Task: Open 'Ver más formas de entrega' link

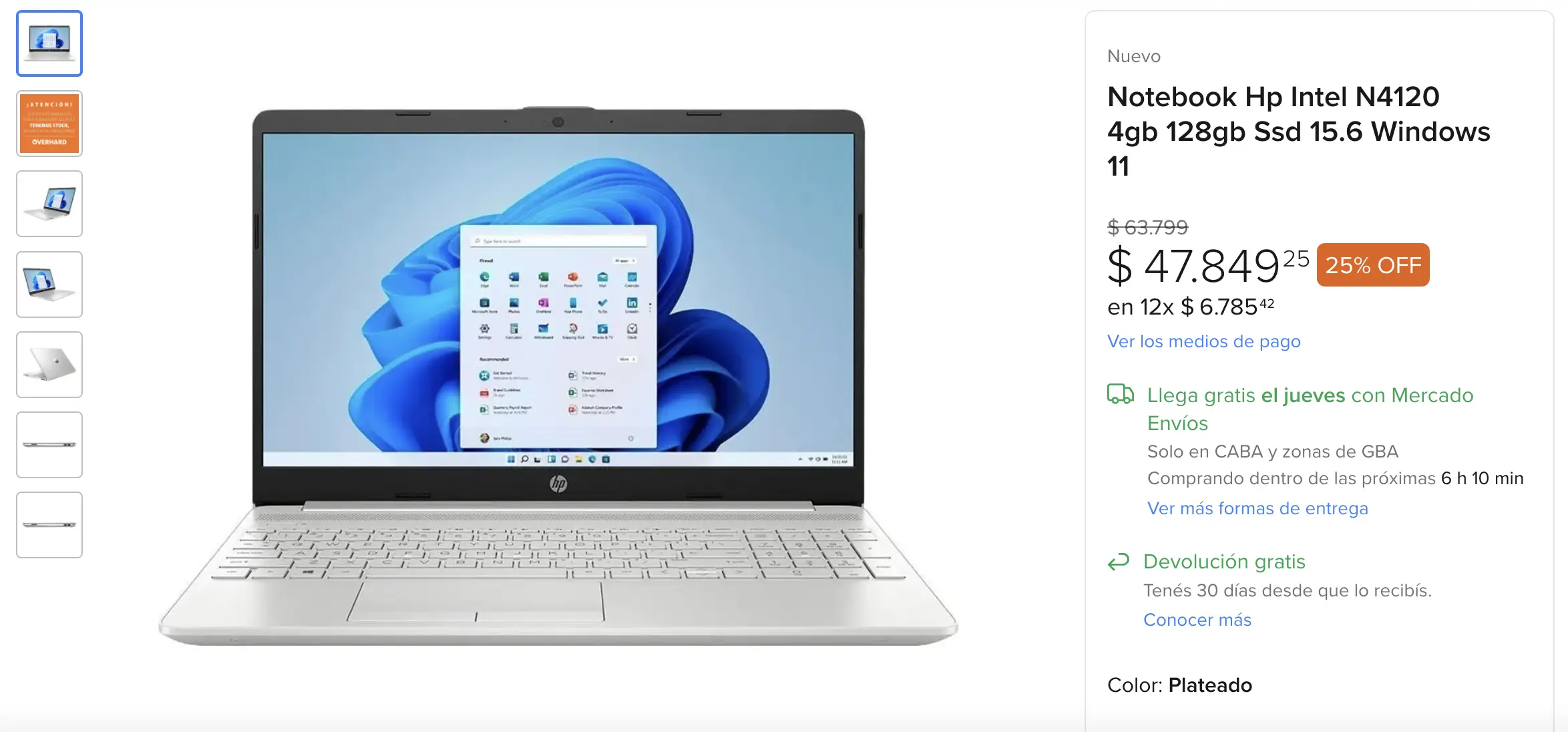Action: (x=1257, y=508)
